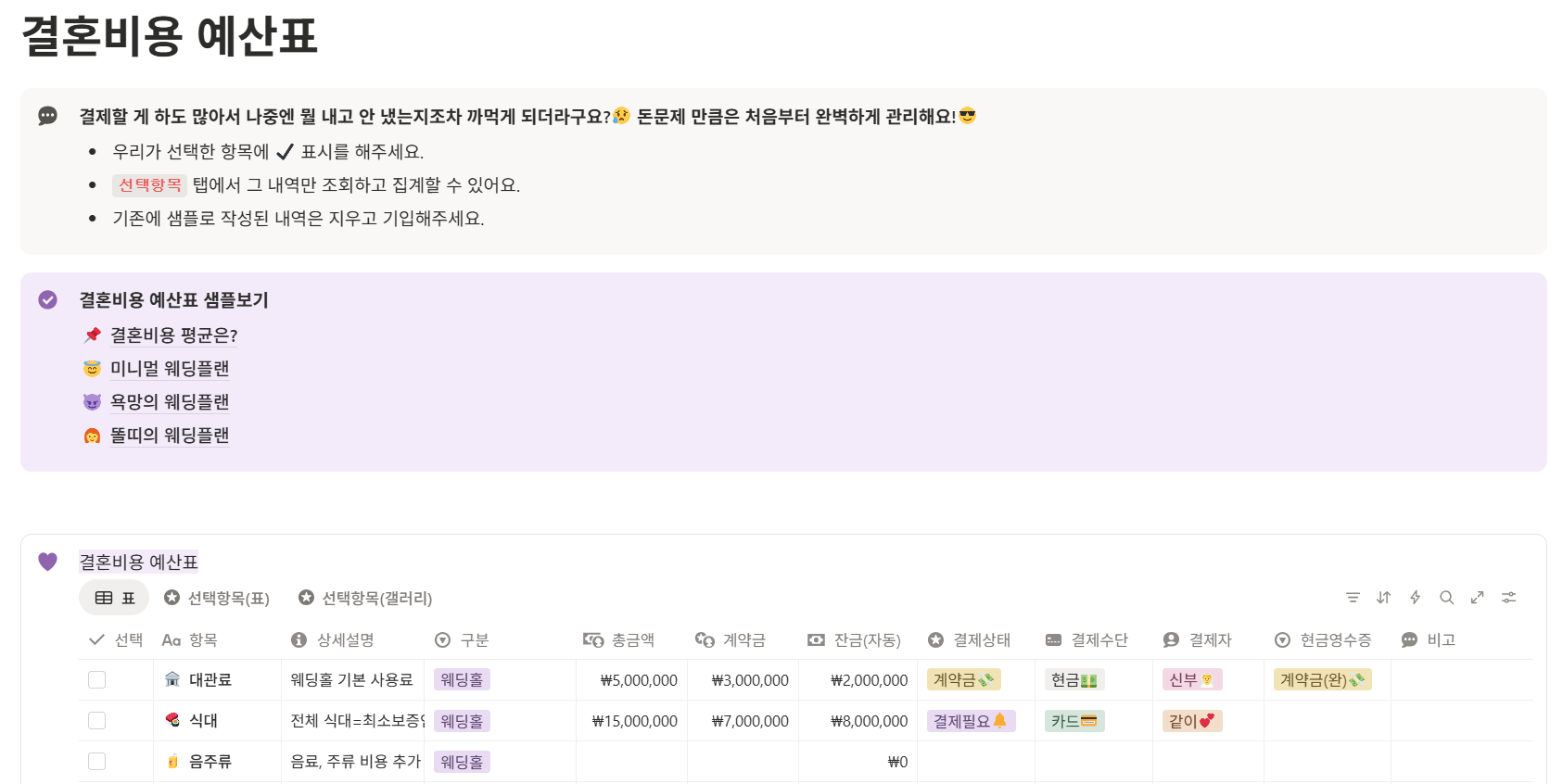Click the ₩15,000,000 total amount cell
1563x784 pixels.
point(632,720)
